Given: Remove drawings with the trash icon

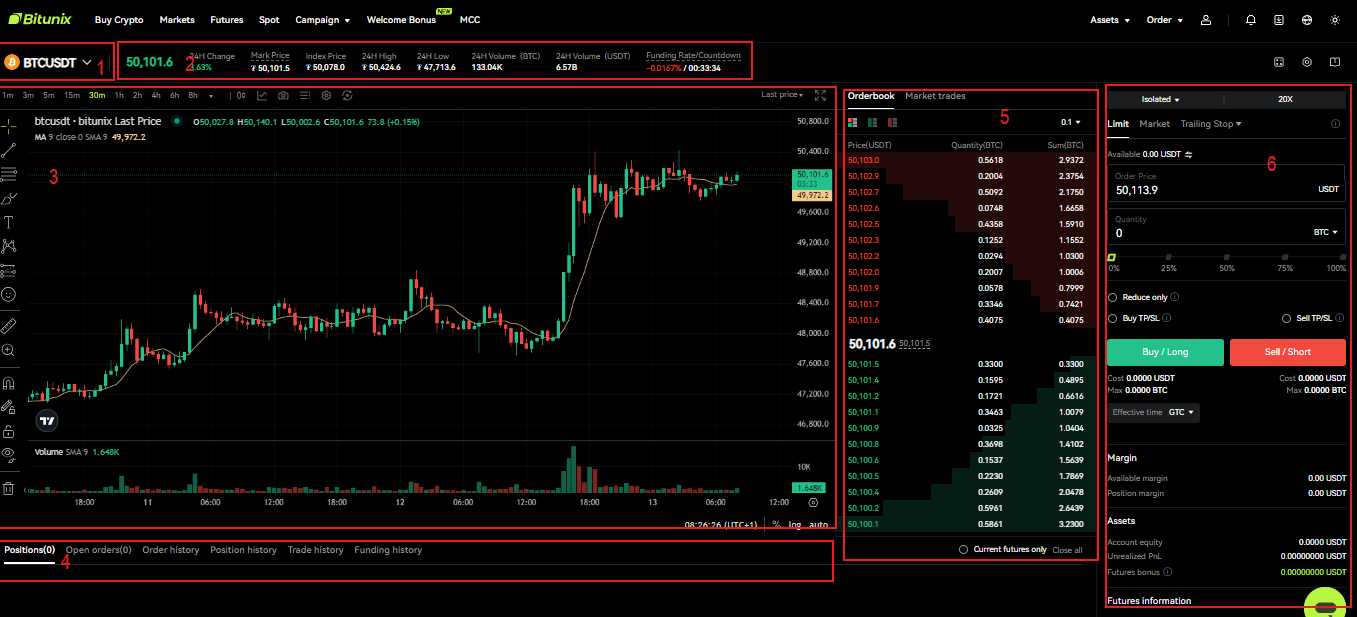Looking at the screenshot, I should [9, 488].
